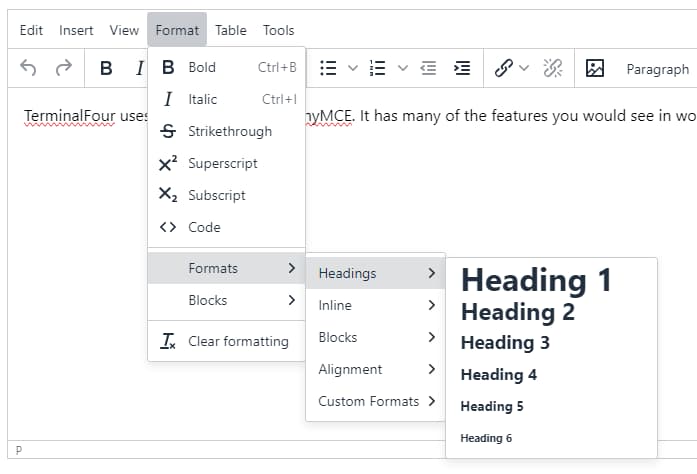Open the Insert menu
This screenshot has height=474, width=697.
(76, 30)
